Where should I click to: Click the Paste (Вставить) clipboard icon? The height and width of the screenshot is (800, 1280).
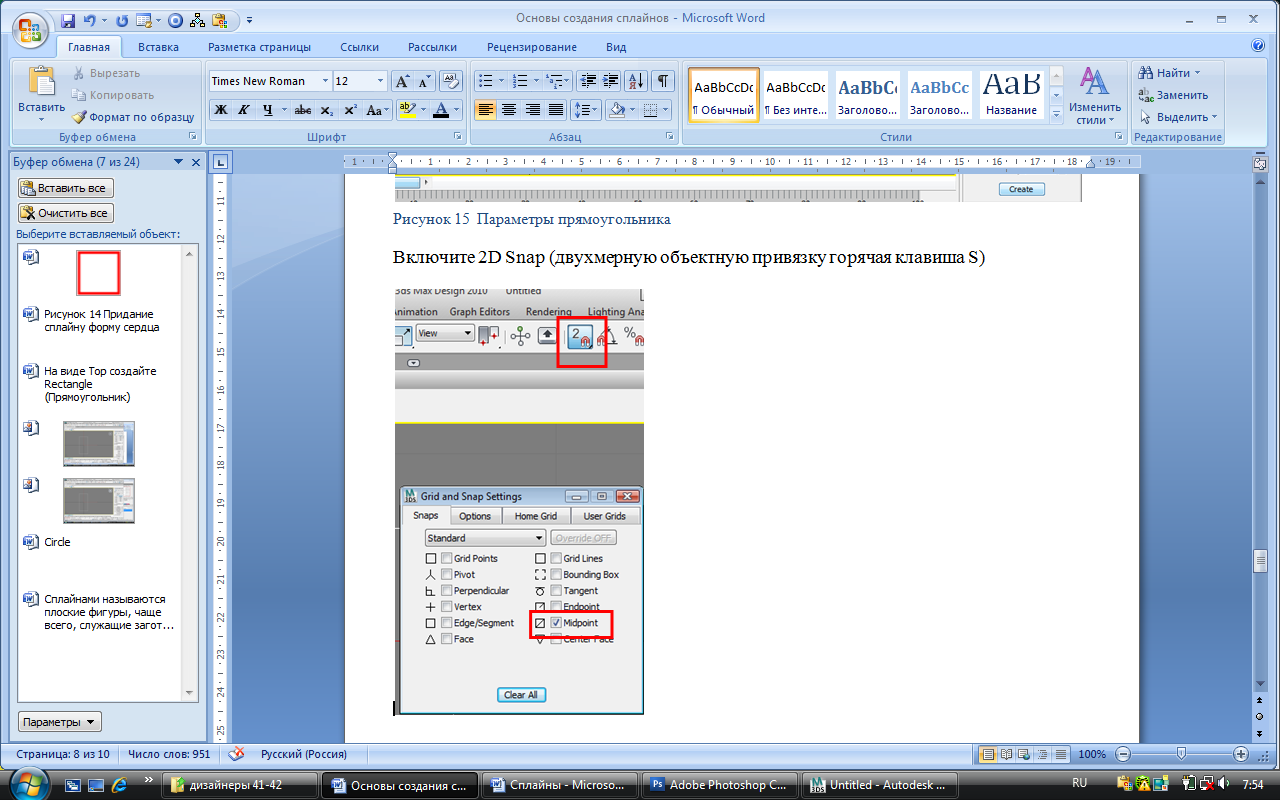42,81
